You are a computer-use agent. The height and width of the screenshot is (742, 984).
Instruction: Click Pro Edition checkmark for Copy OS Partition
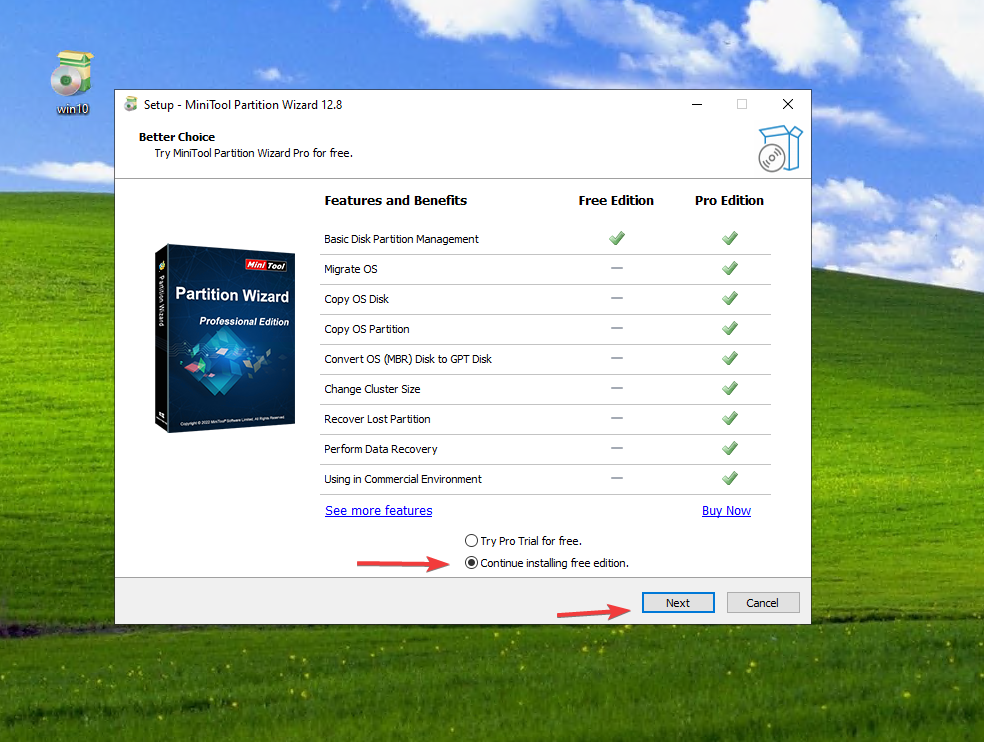730,328
